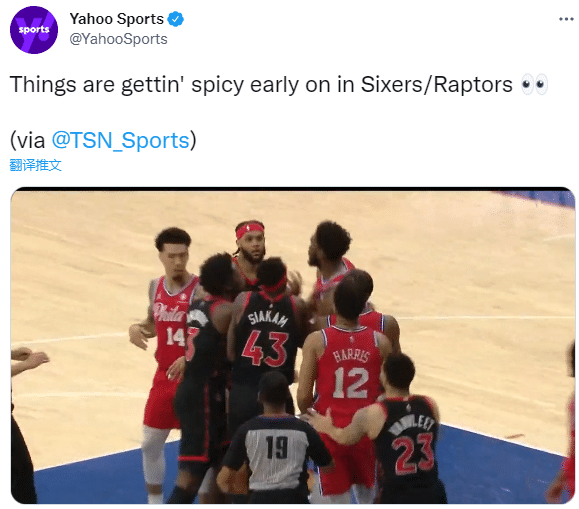Screen dimensions: 579x509
Task: Open the Yahoo Sports profile avatar
Action: coord(34,30)
